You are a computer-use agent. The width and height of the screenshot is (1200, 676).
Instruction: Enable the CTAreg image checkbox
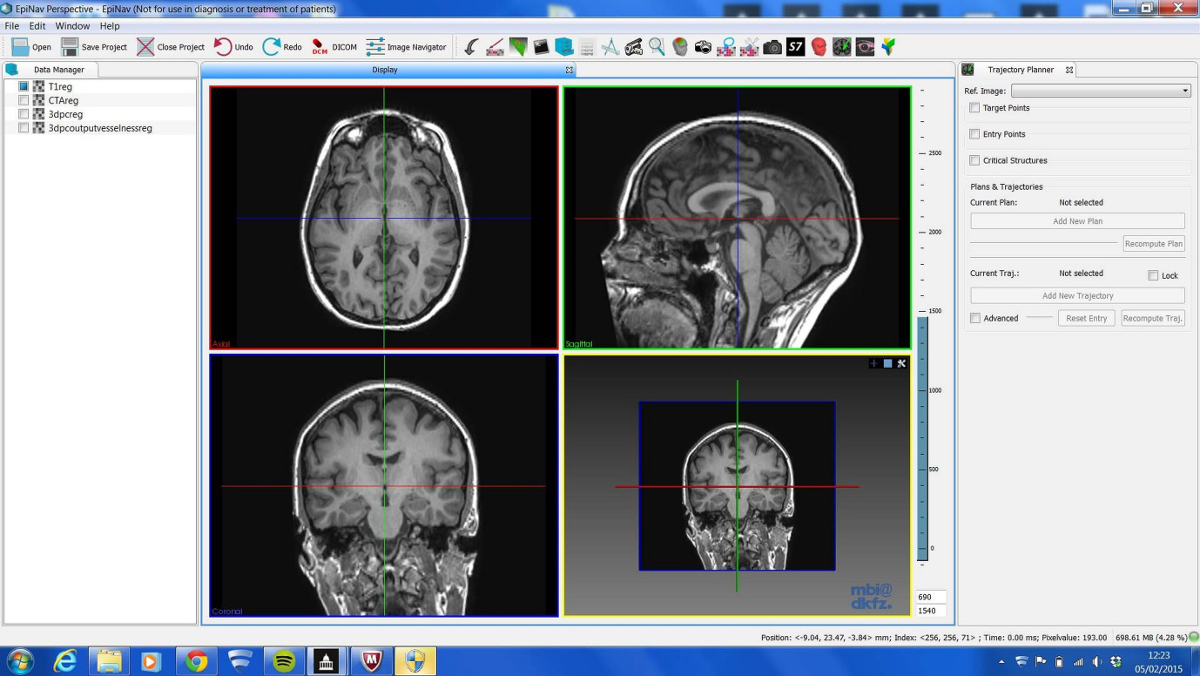coord(24,101)
